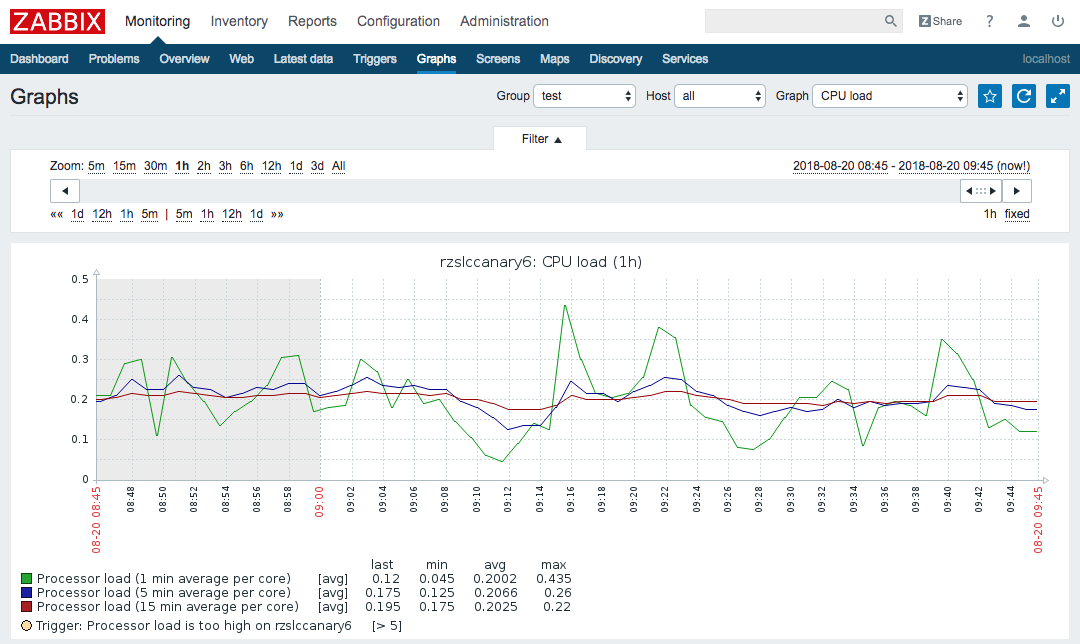Change graph via the CPU load dropdown
1080x644 pixels.
pos(889,95)
